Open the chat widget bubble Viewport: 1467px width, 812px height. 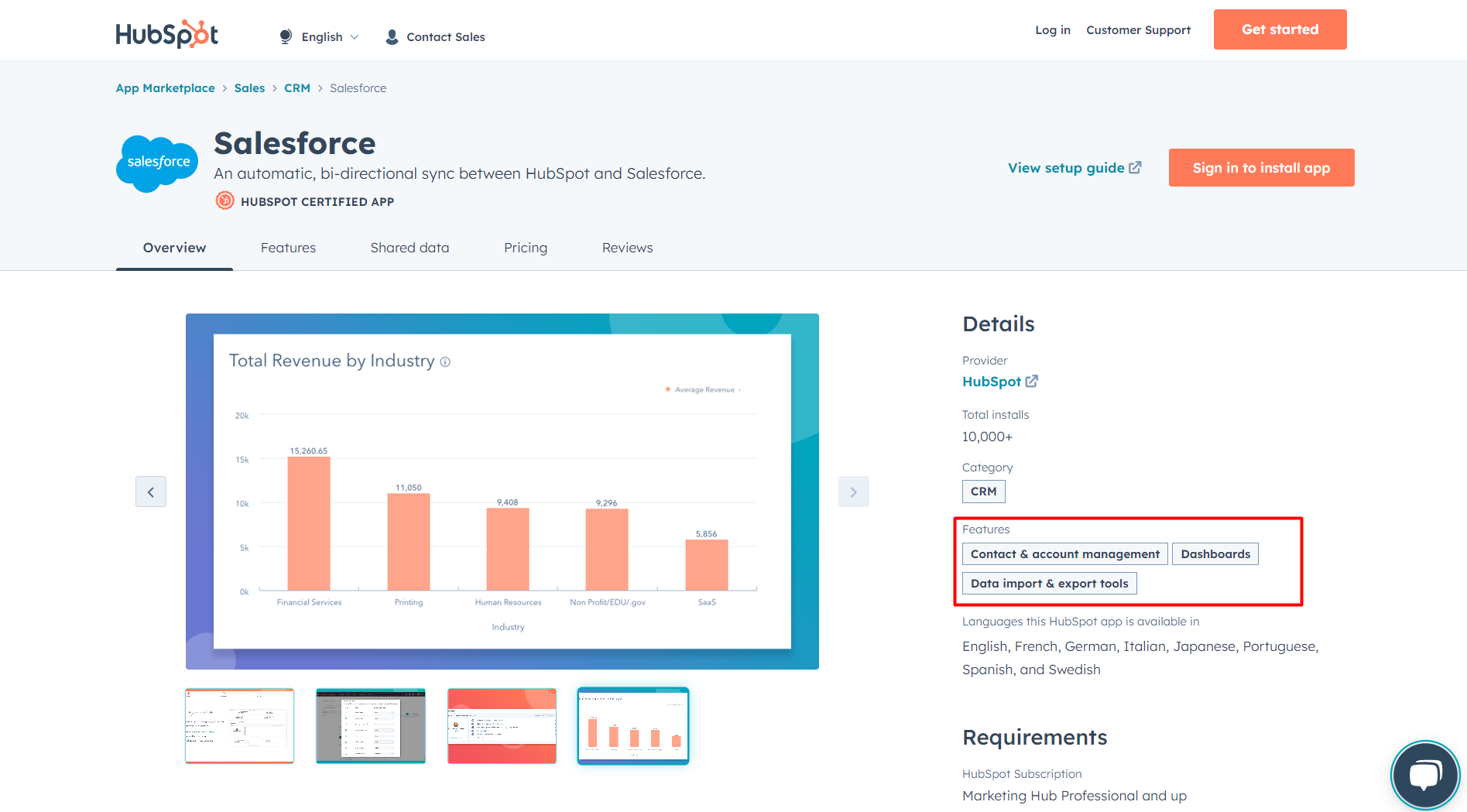tap(1424, 774)
